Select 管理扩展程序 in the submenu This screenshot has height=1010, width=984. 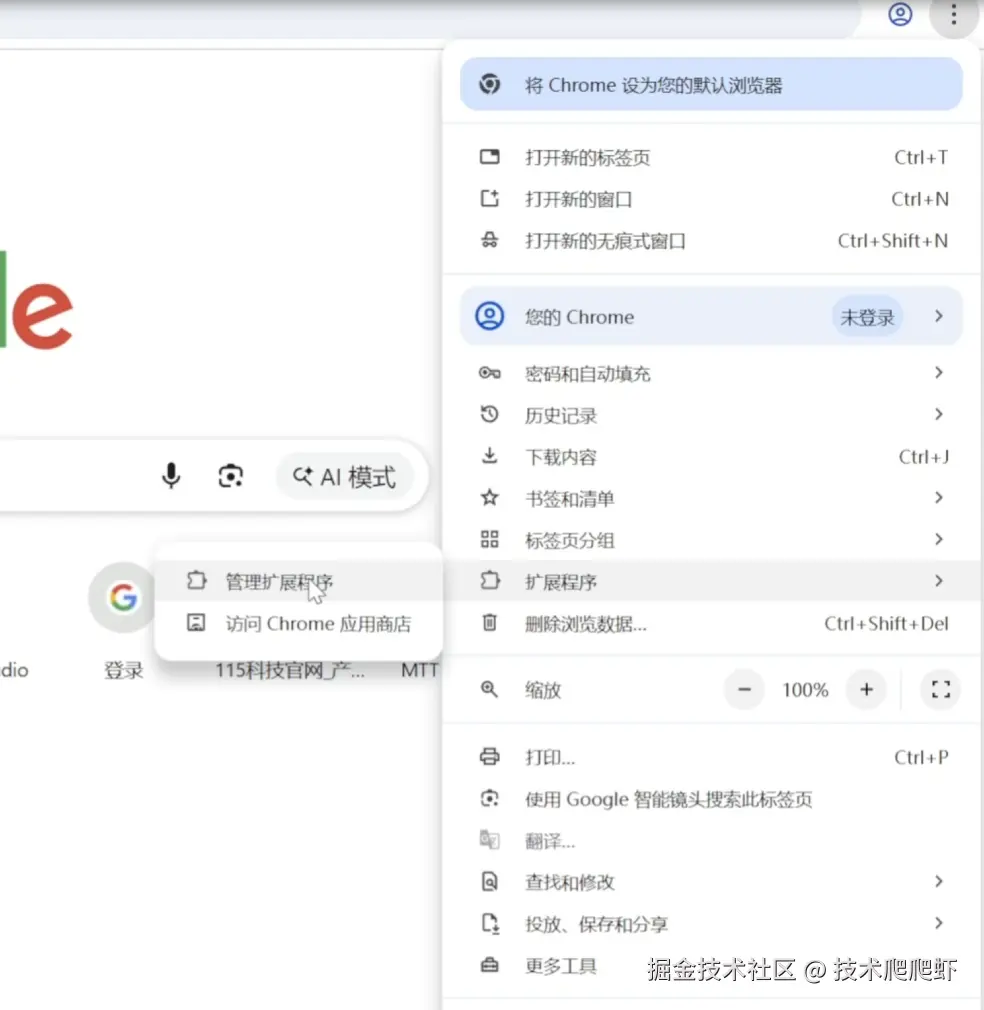tap(298, 582)
